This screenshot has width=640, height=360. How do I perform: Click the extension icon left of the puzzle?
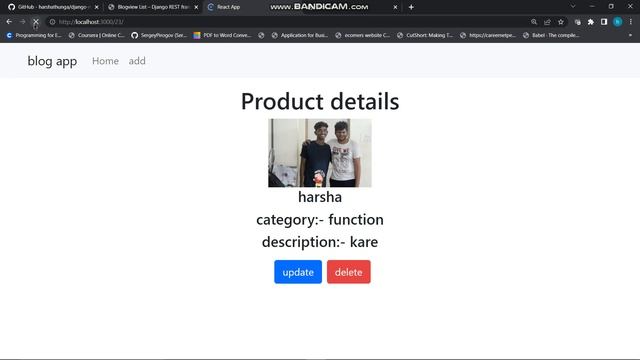(x=578, y=22)
